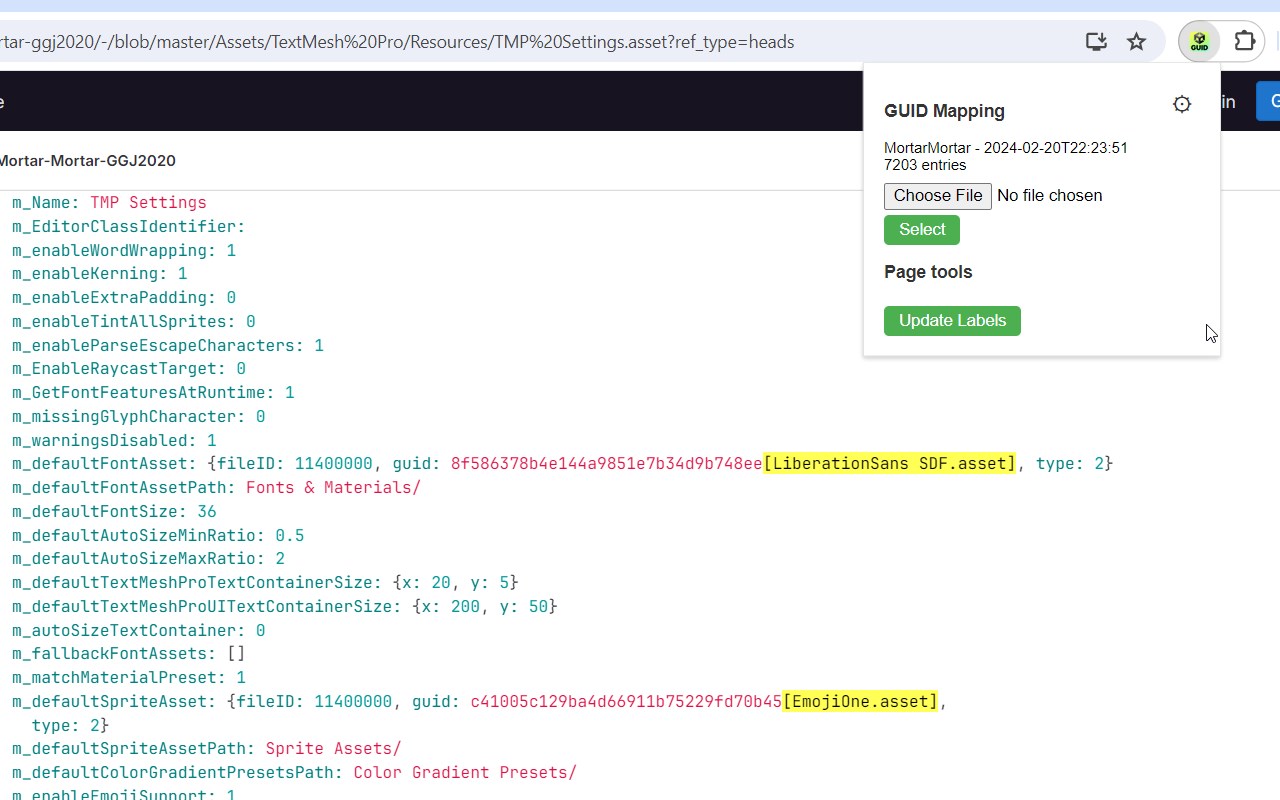Click the m_autoSizeTextContainer line
The width and height of the screenshot is (1280, 800).
(139, 631)
